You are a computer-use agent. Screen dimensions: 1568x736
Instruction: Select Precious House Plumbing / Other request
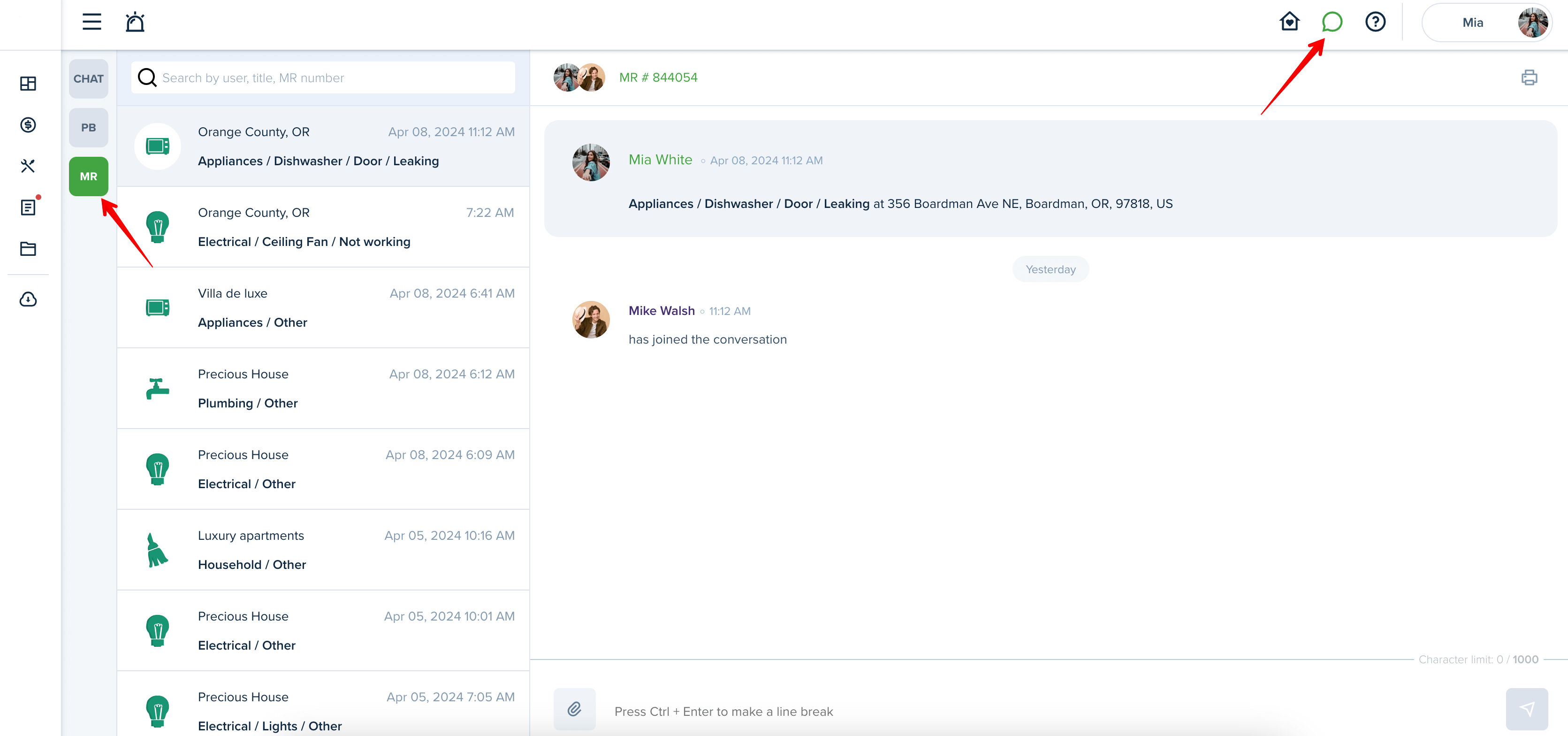tap(323, 388)
